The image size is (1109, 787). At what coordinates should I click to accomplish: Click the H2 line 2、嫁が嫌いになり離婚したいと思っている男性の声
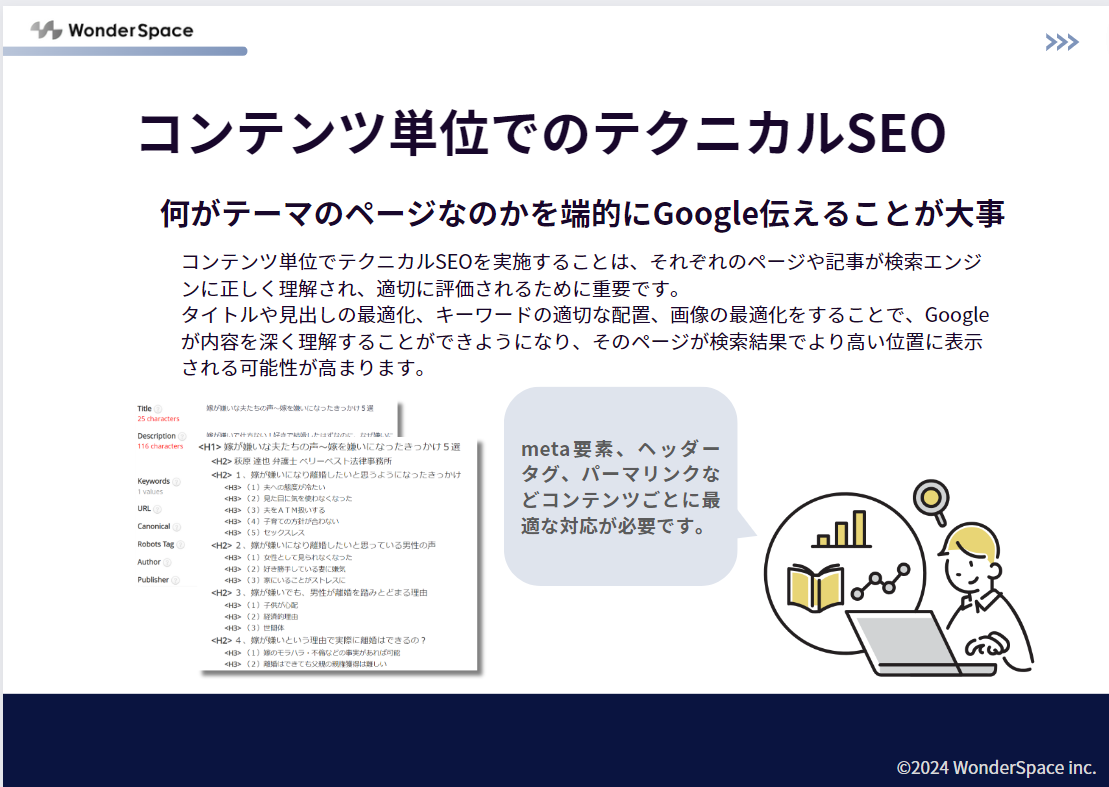[323, 545]
